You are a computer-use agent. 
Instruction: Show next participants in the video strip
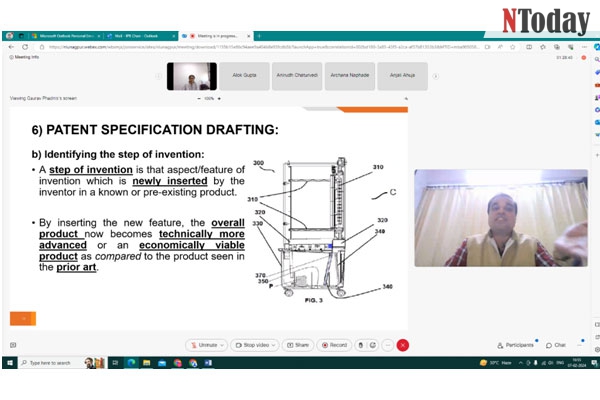pos(435,76)
